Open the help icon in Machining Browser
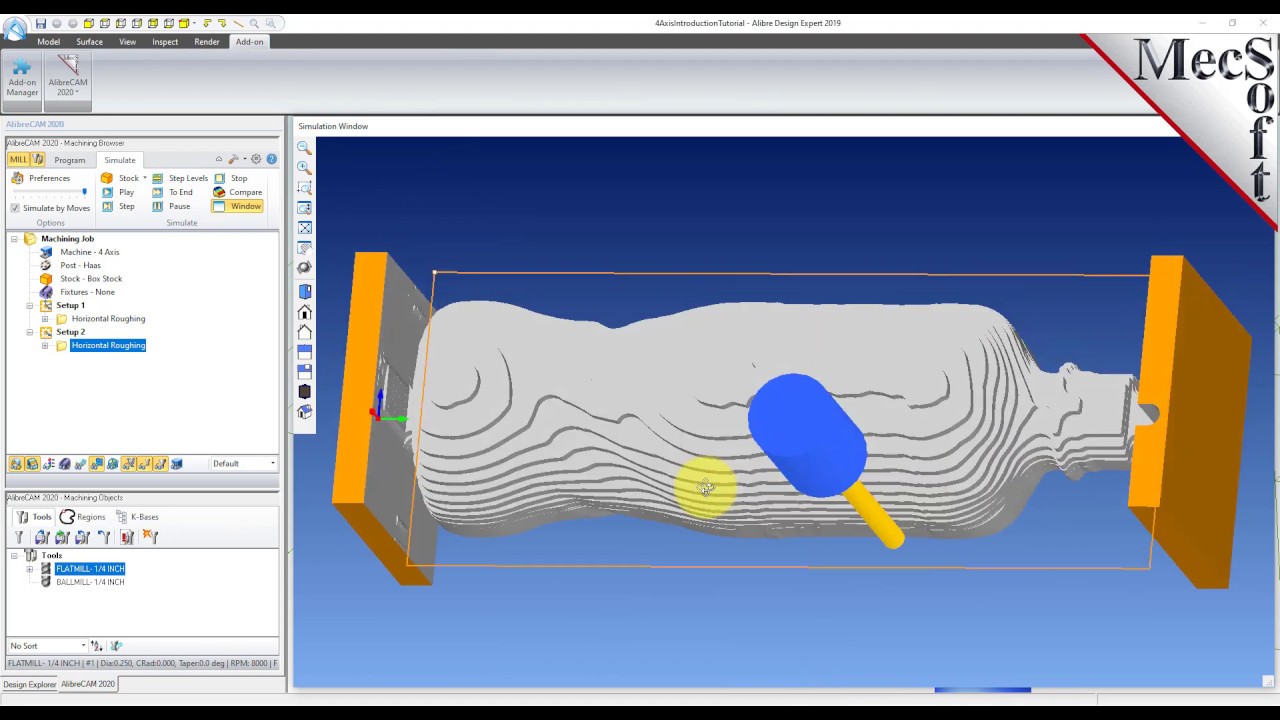 pos(271,159)
